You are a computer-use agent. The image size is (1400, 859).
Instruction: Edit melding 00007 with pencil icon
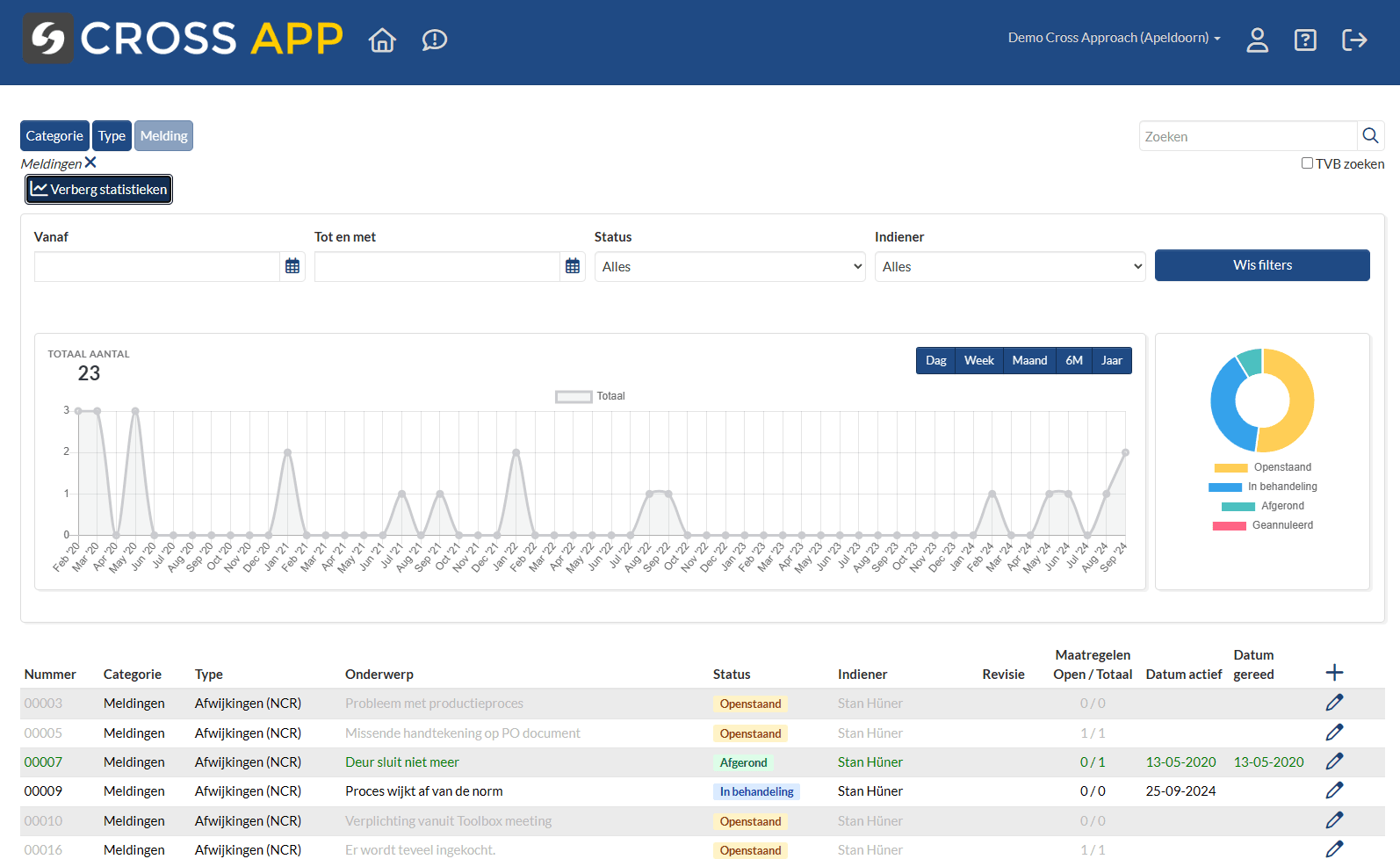[1334, 762]
